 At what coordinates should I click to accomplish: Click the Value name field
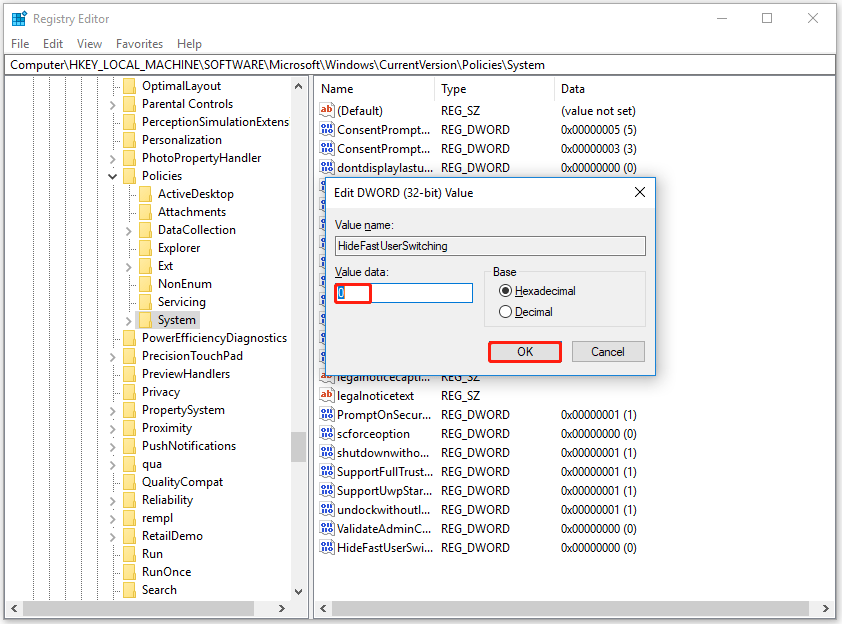490,246
